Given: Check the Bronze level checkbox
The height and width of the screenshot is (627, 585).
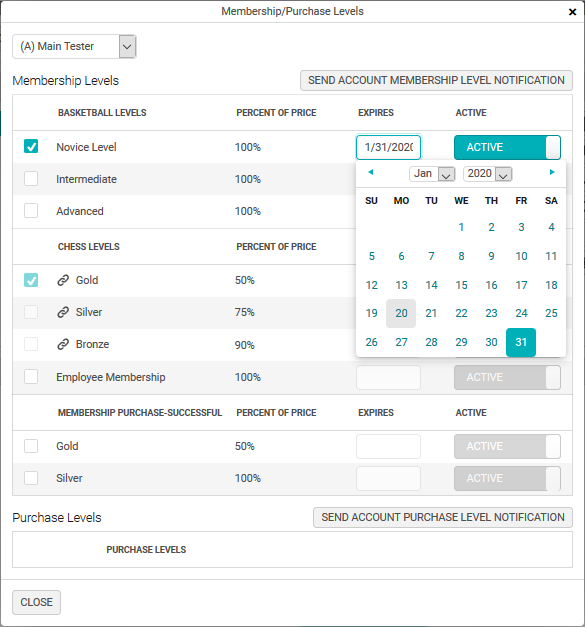Looking at the screenshot, I should [31, 344].
